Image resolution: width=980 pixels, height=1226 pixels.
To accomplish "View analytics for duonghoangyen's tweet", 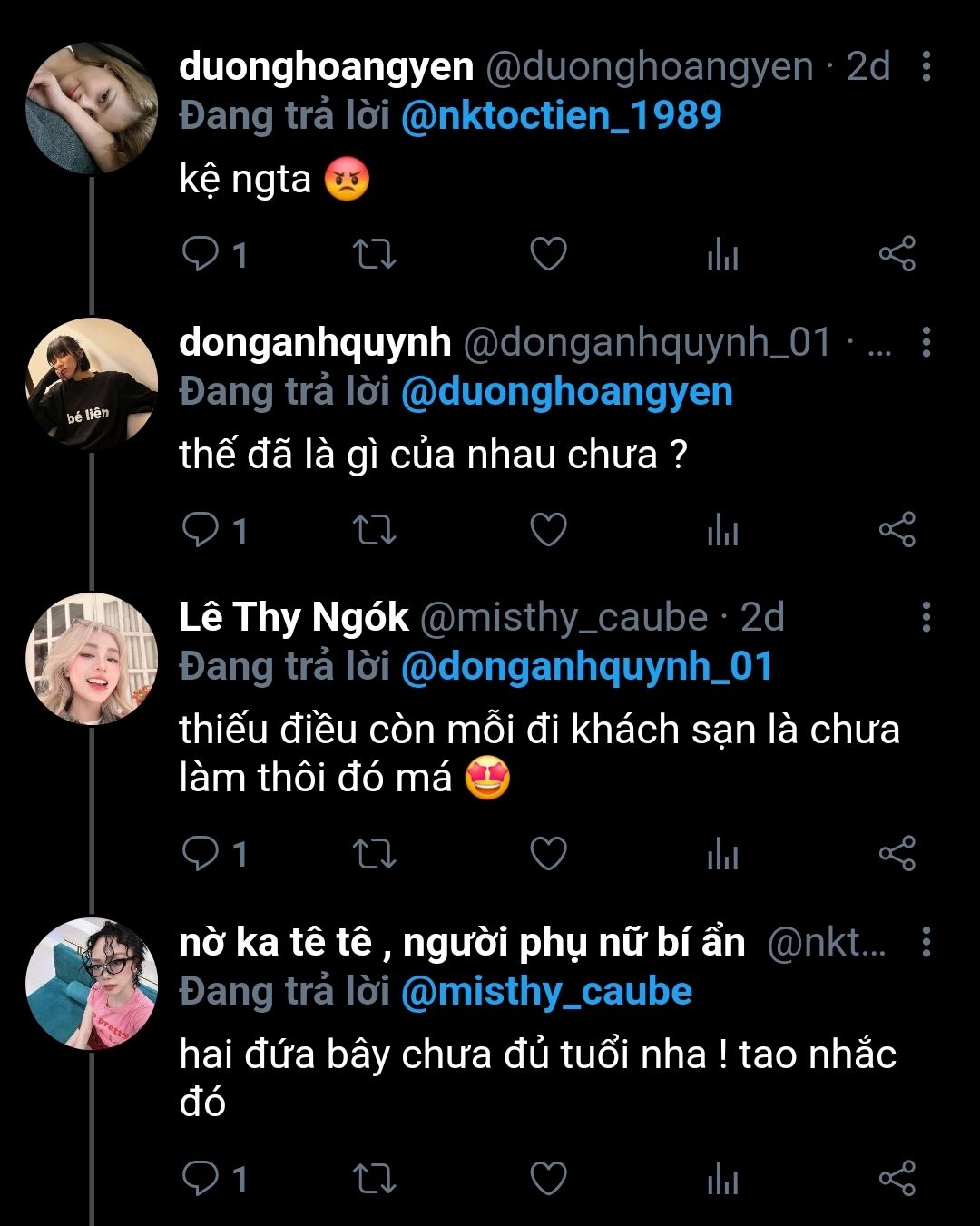I will pyautogui.click(x=722, y=254).
